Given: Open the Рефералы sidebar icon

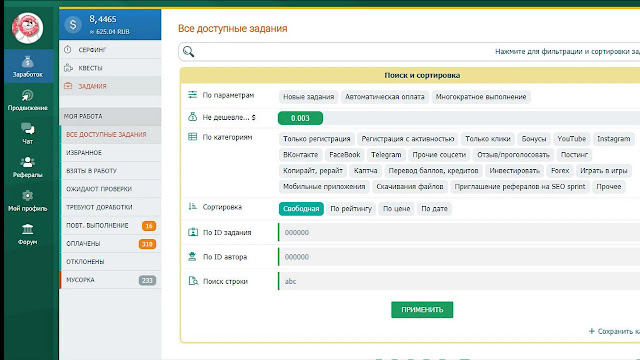Looking at the screenshot, I should tap(28, 162).
